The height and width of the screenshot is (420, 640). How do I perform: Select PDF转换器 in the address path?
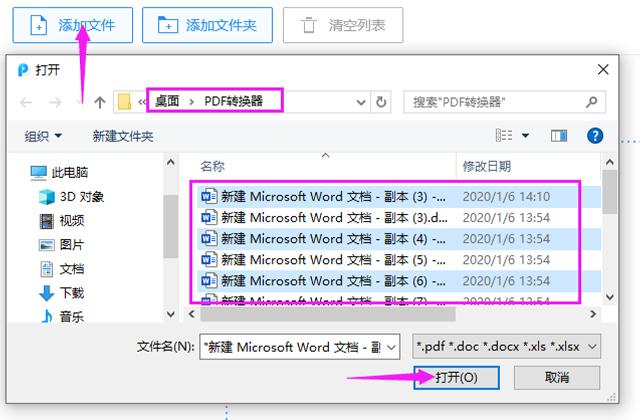coord(233,101)
